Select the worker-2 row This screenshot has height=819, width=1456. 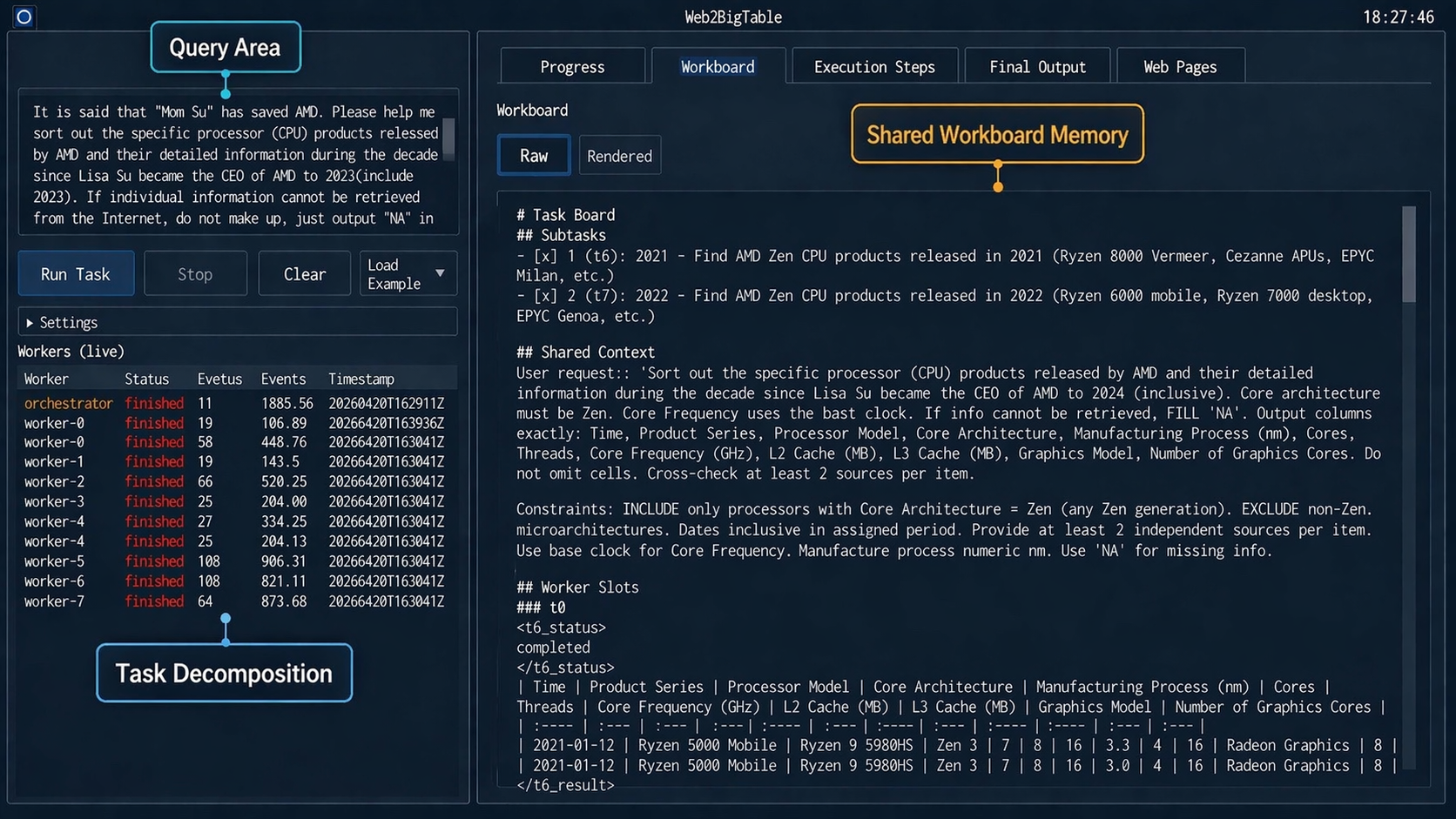(237, 482)
